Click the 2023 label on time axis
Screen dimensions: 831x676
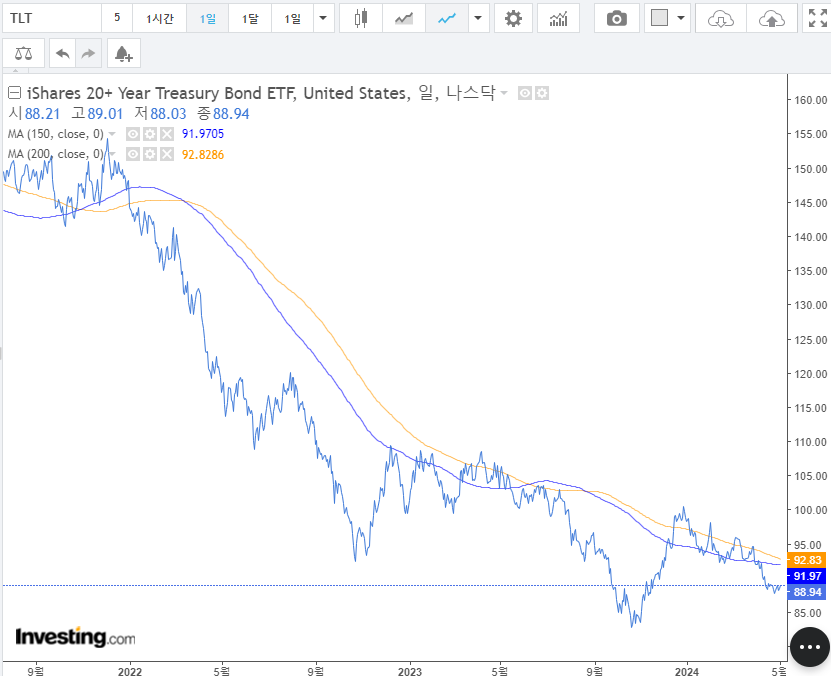410,671
